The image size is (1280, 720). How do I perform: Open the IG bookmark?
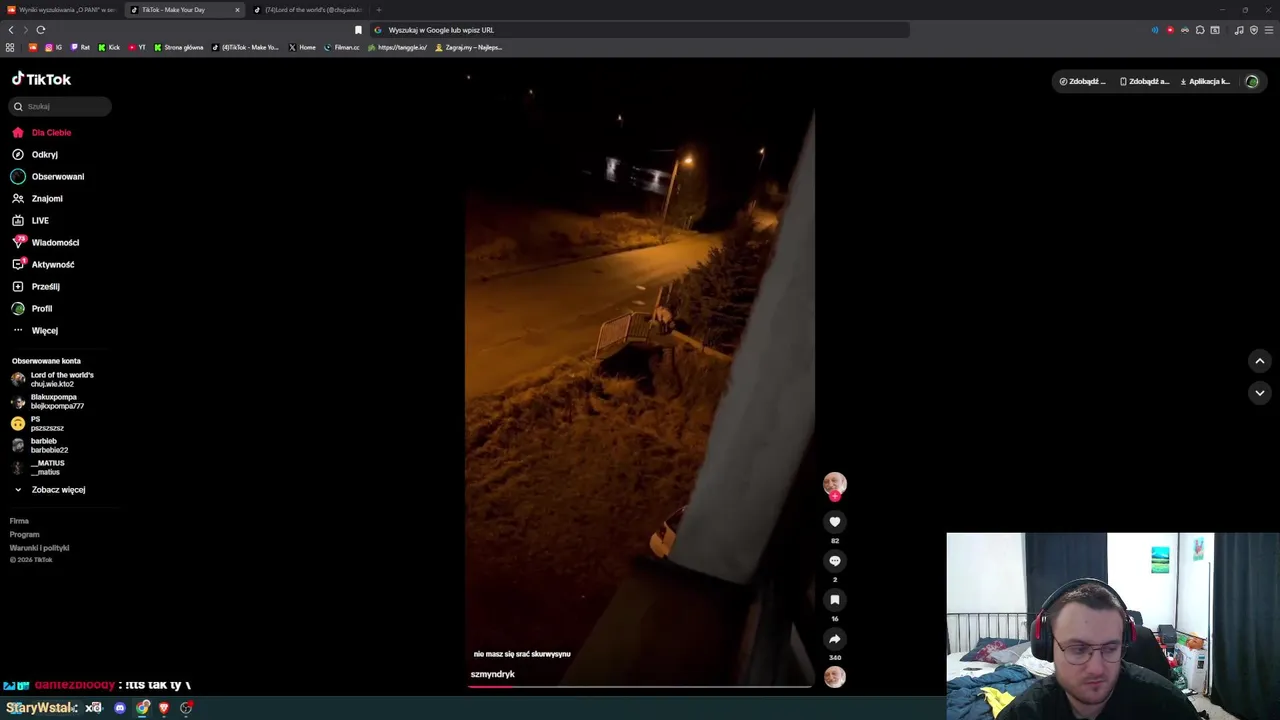click(53, 47)
